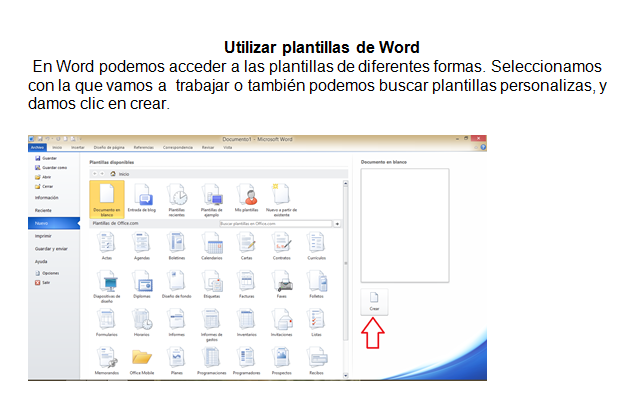Click the Word Help question mark icon
This screenshot has height=419, width=625.
tap(483, 148)
